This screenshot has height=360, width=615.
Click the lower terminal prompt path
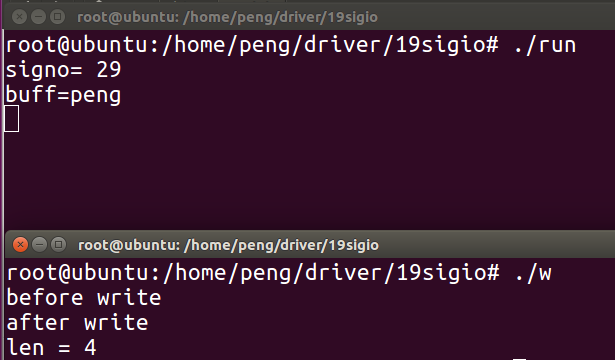(253, 273)
